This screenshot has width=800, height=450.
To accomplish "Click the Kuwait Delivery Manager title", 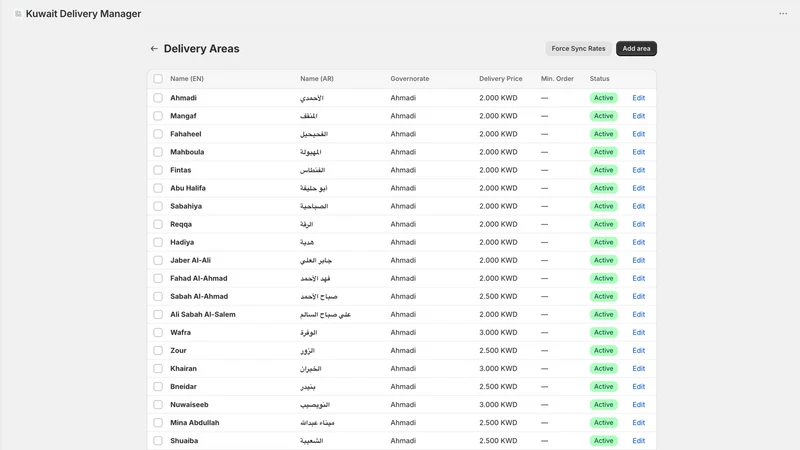I will [x=83, y=14].
